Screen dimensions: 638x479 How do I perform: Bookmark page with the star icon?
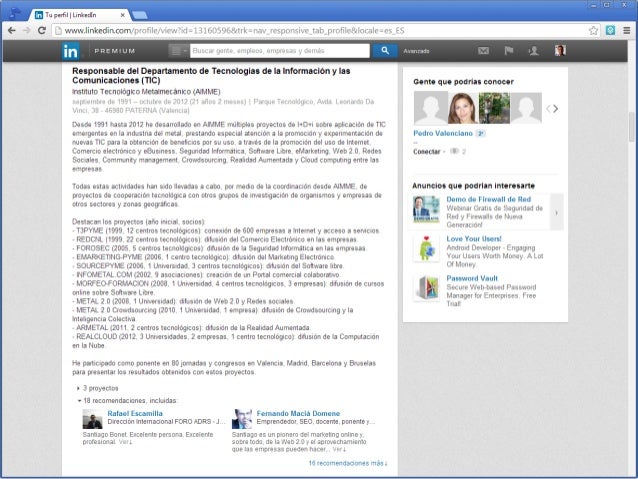click(593, 31)
